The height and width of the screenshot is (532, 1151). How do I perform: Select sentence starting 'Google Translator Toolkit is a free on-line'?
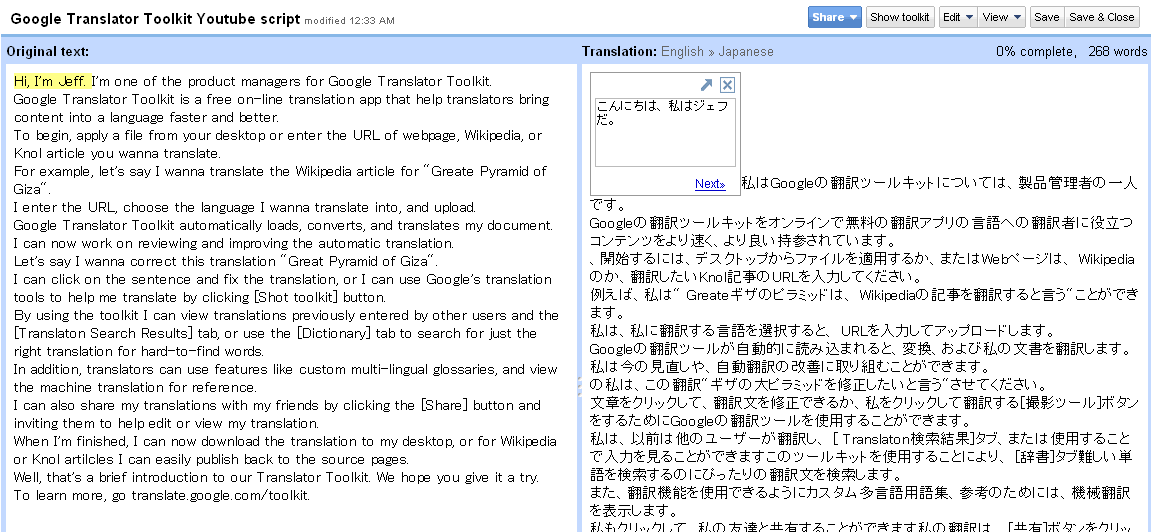coord(281,109)
